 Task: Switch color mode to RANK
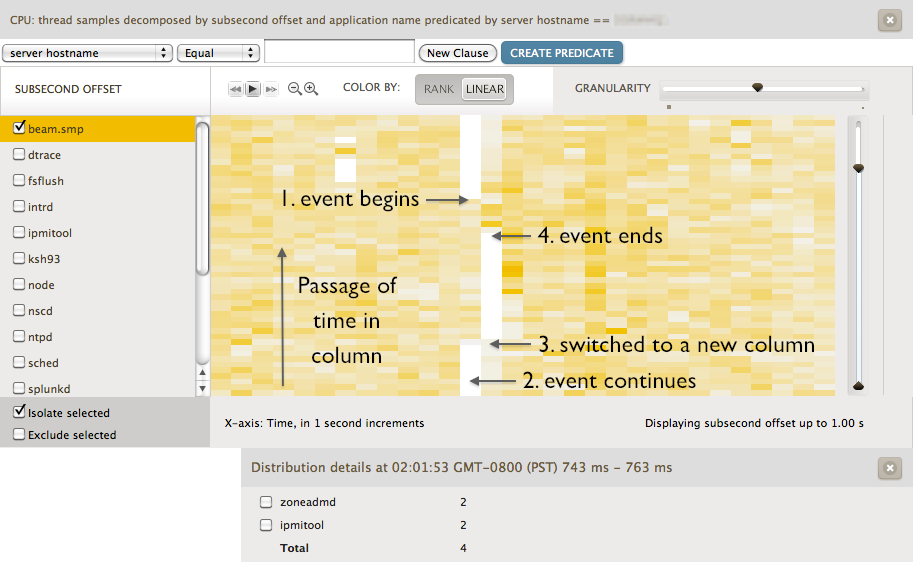point(438,89)
